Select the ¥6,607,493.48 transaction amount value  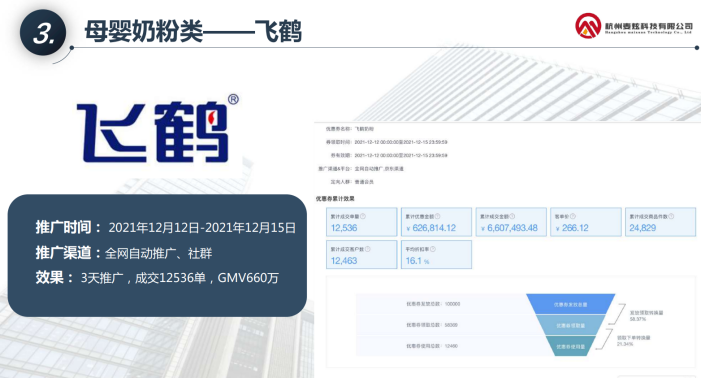pyautogui.click(x=509, y=228)
